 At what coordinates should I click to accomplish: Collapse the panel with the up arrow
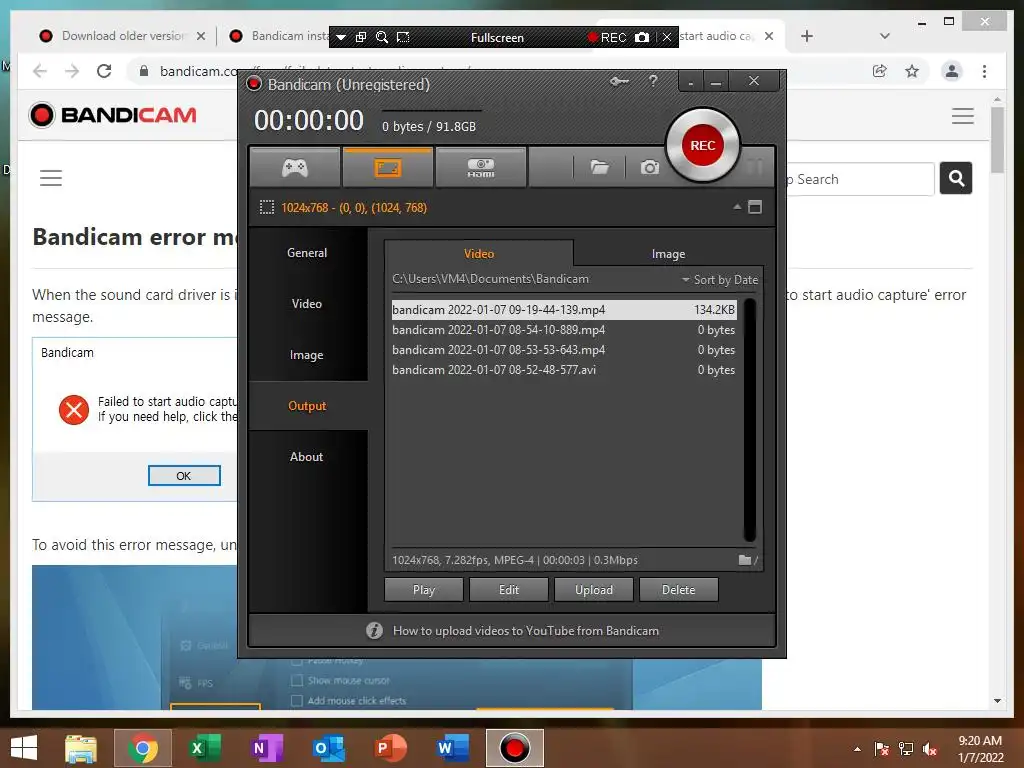pos(737,207)
